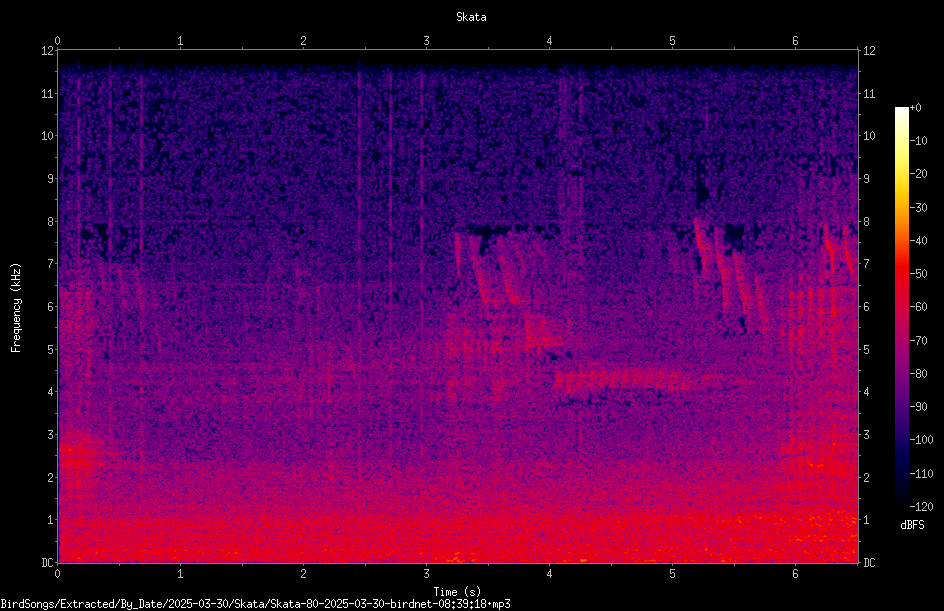Select the "-50" colorbar label
The height and width of the screenshot is (611, 944).
click(918, 274)
